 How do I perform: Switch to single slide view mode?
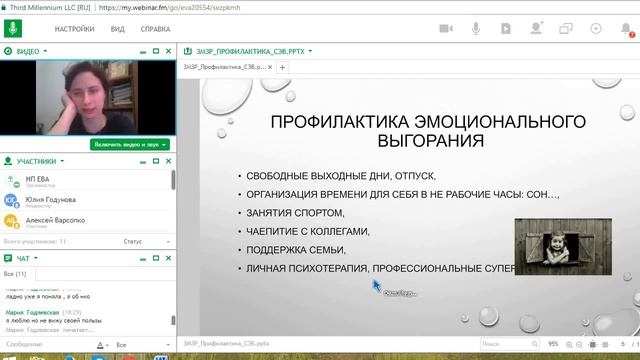tap(593, 345)
